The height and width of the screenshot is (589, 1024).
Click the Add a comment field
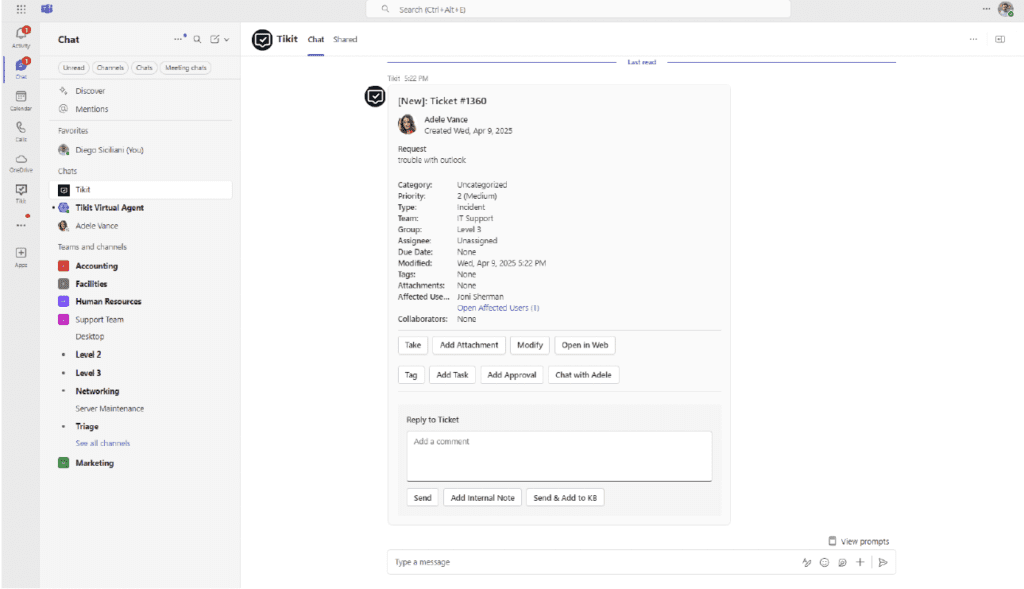[x=559, y=456]
